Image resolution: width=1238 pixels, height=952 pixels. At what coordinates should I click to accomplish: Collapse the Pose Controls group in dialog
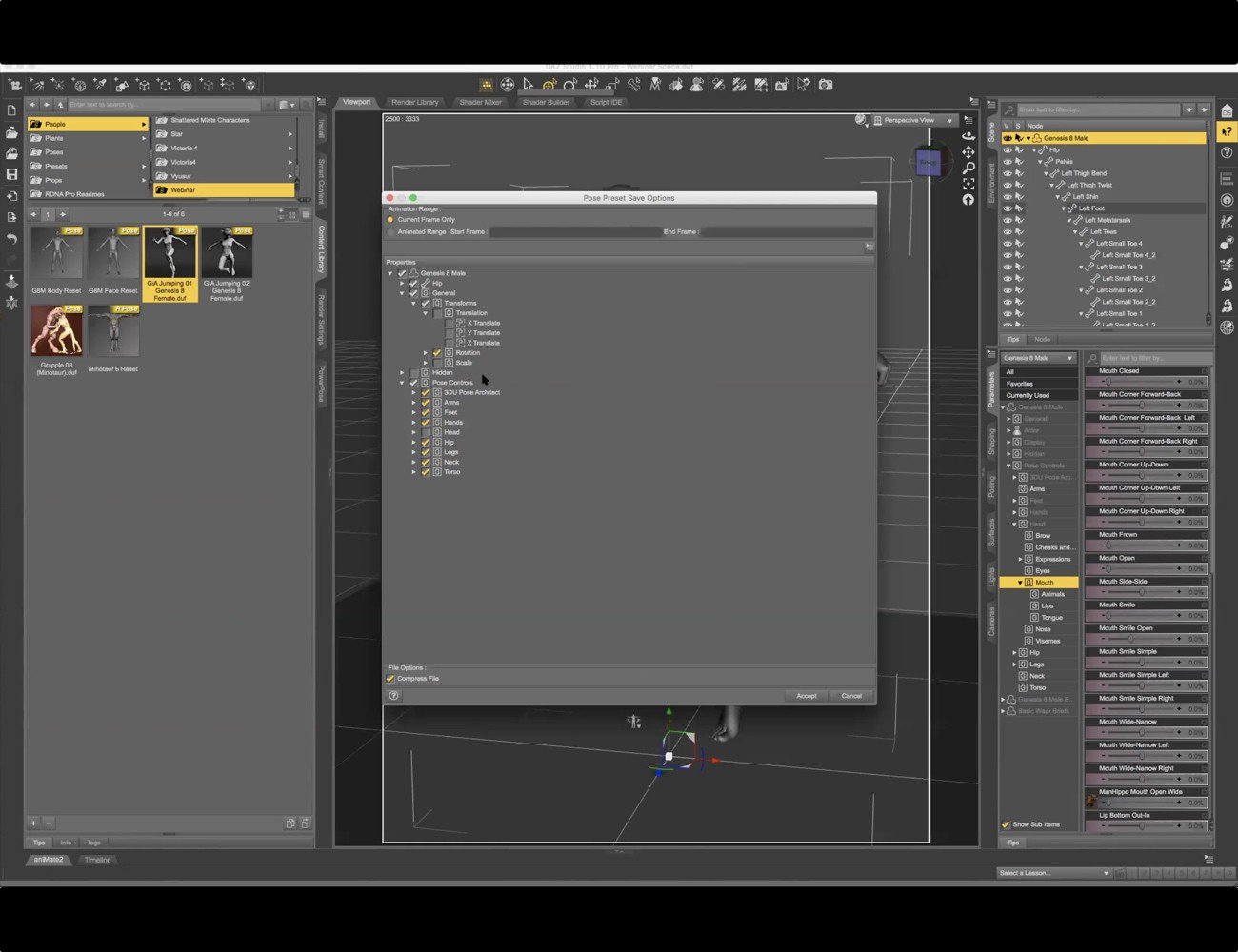pos(403,383)
